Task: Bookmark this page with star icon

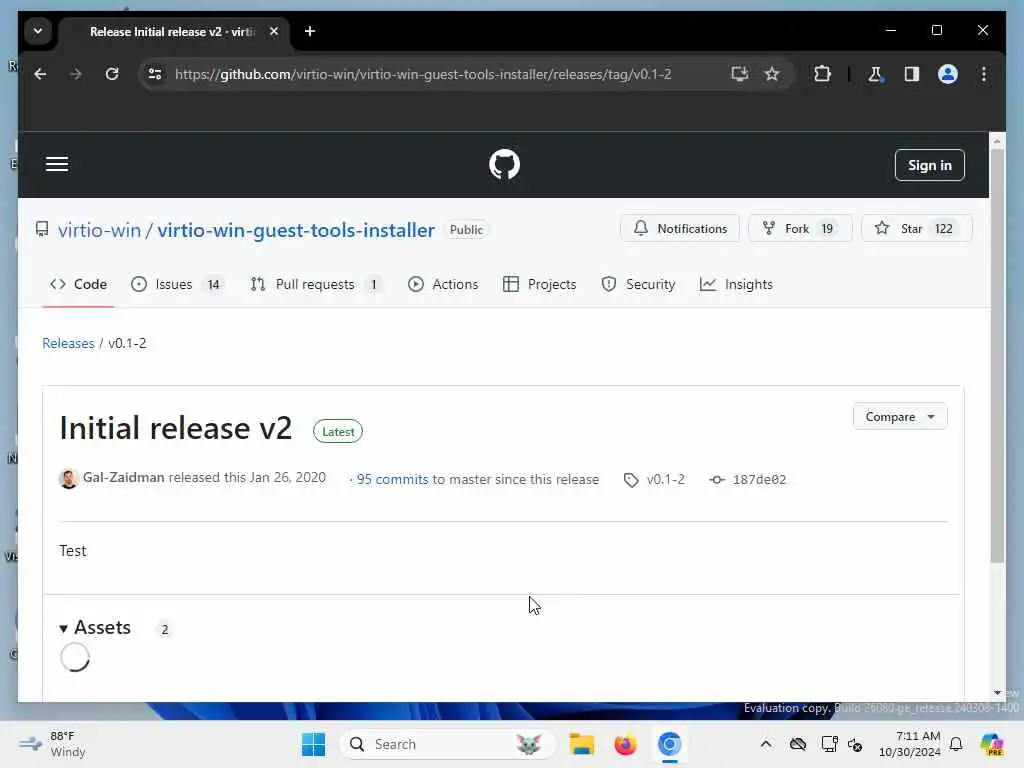Action: [772, 74]
